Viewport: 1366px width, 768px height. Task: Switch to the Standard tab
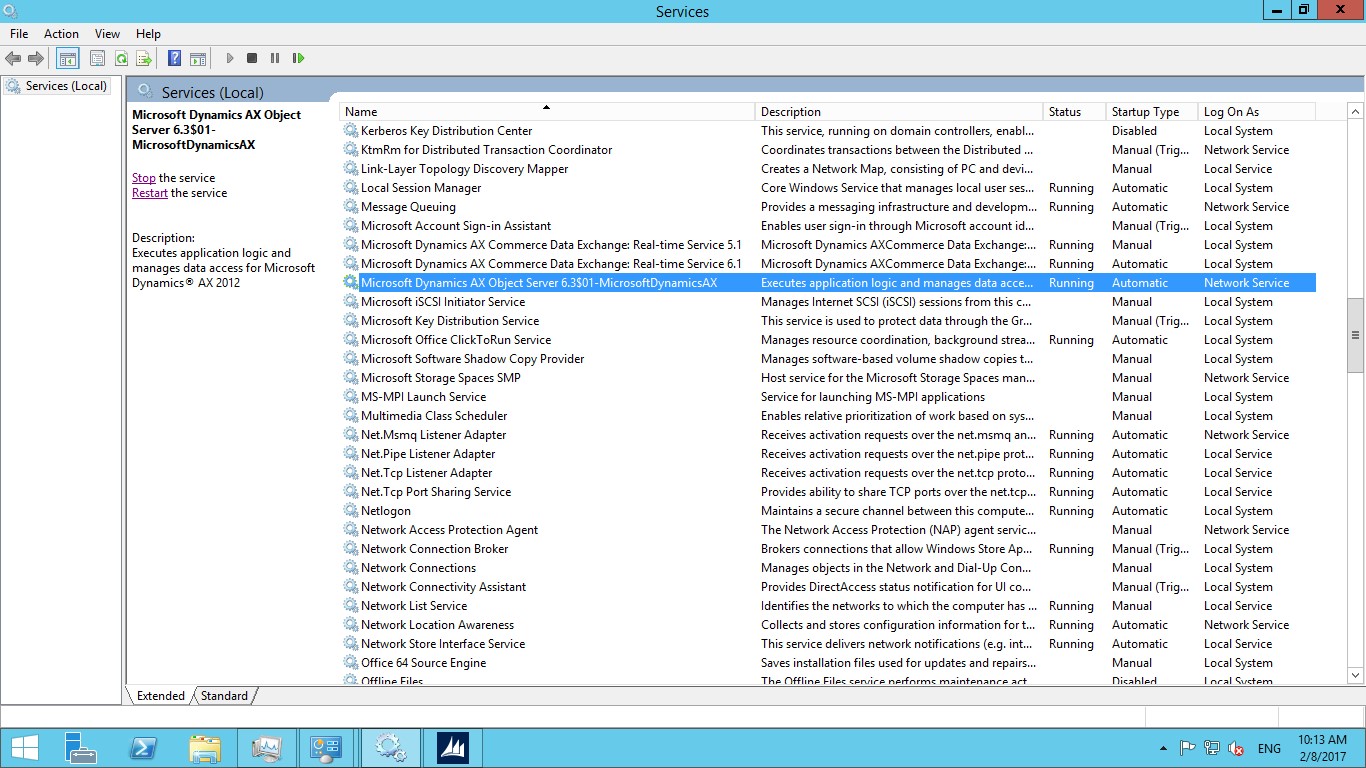[x=224, y=696]
